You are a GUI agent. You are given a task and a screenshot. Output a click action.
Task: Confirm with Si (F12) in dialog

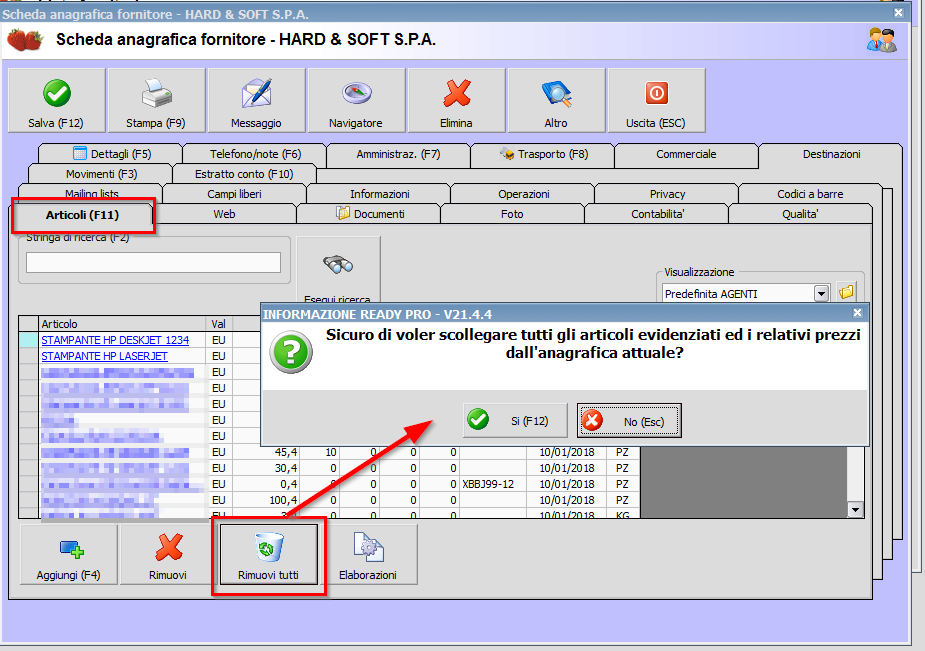coord(515,420)
